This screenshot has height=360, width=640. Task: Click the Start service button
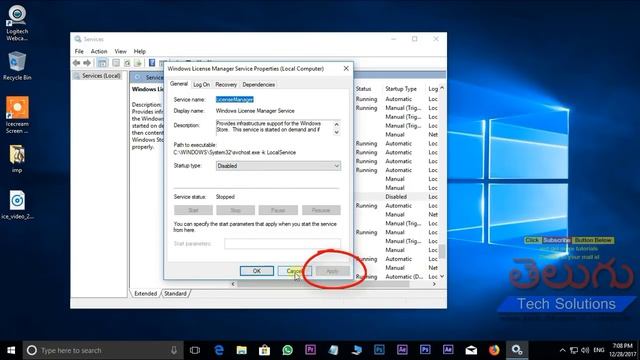[x=193, y=210]
